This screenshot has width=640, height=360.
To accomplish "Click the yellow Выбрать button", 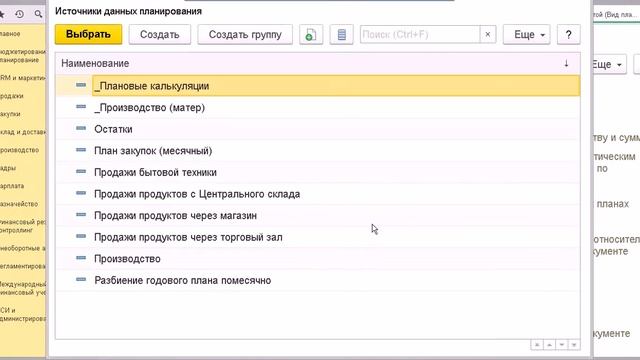I will (x=88, y=34).
